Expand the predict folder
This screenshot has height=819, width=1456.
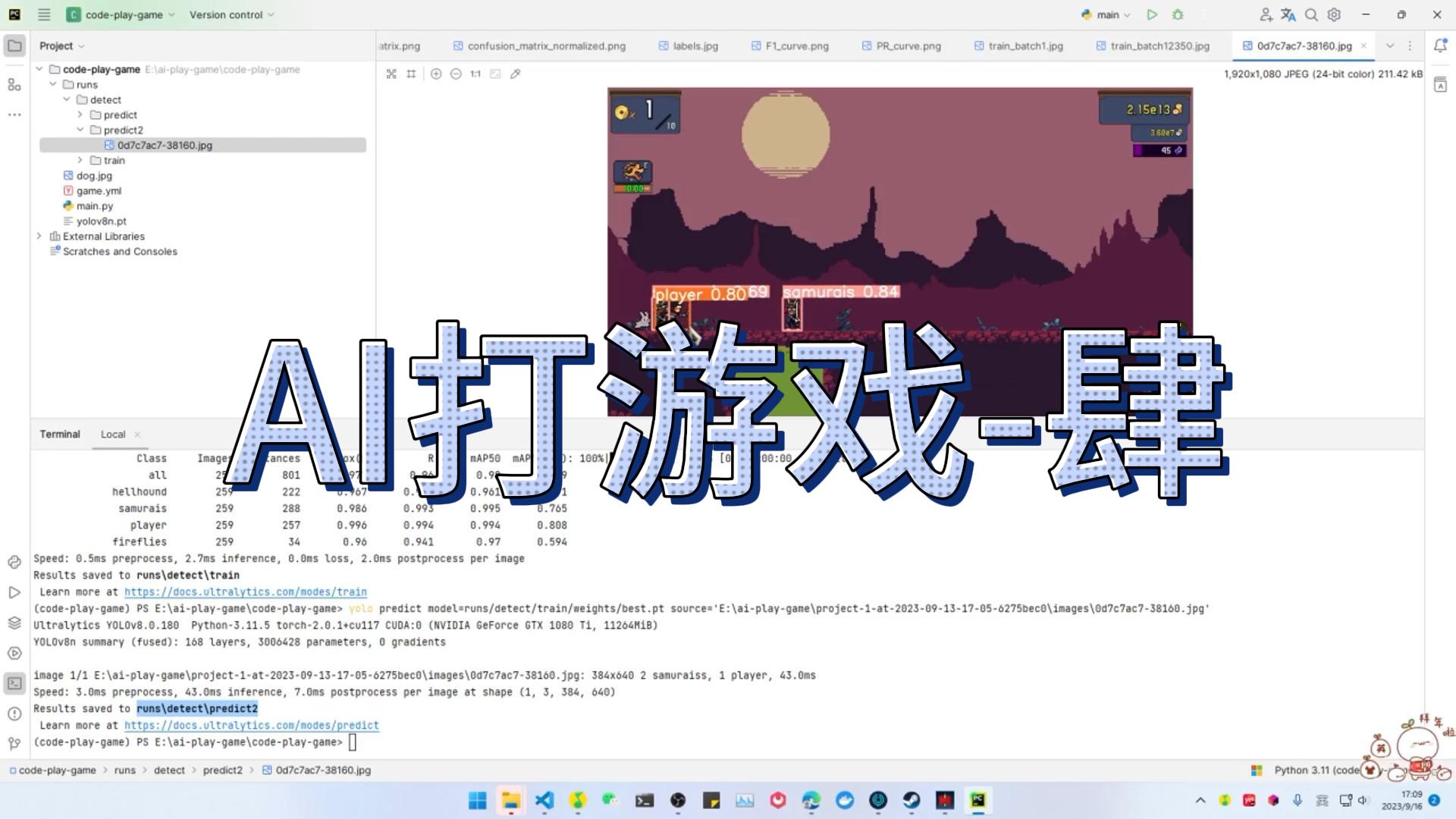click(x=80, y=115)
